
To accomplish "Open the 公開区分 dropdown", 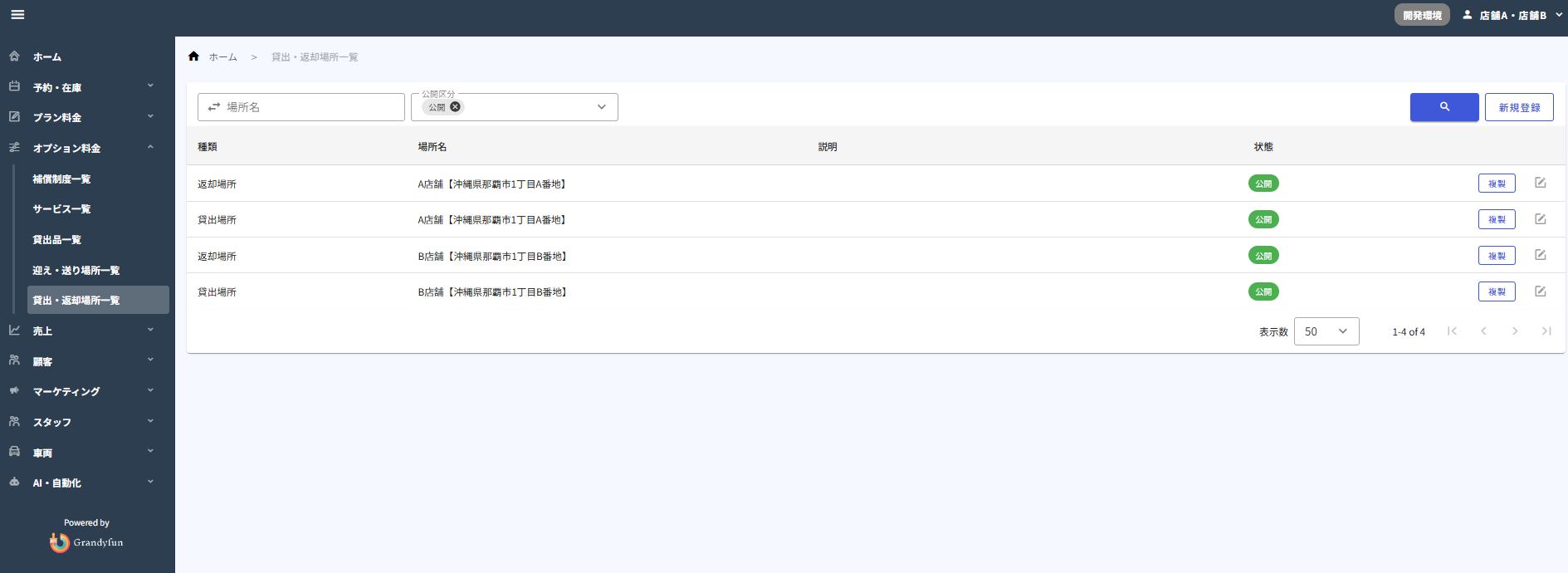I will (x=601, y=107).
